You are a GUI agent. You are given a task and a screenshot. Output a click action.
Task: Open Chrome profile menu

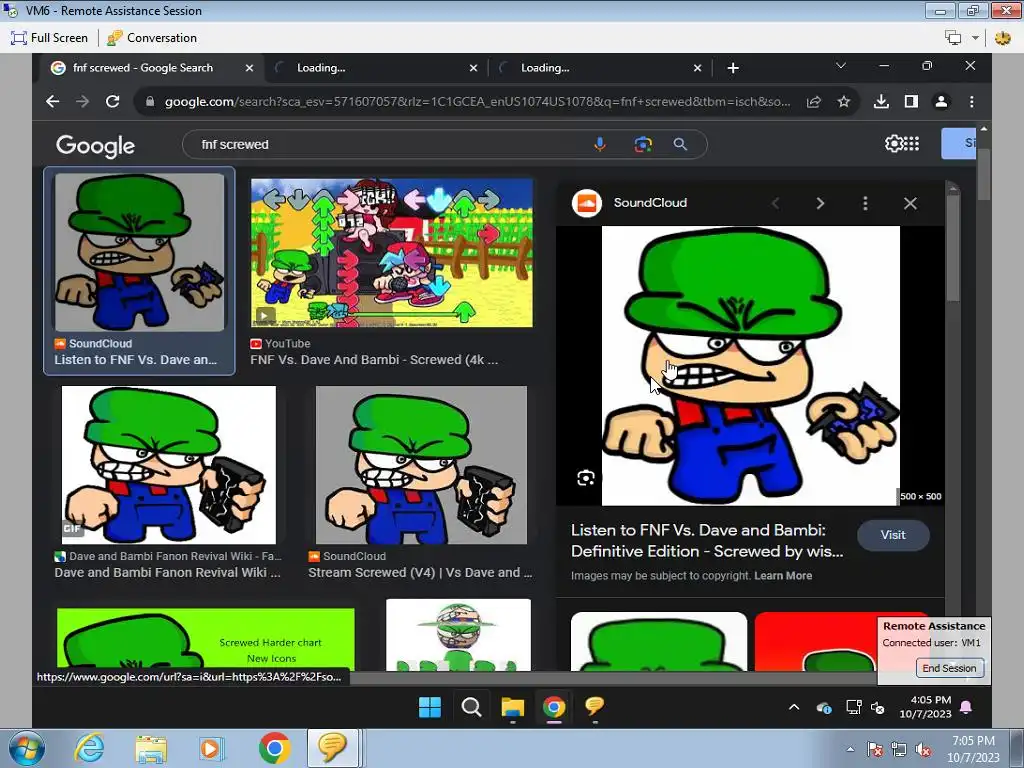click(x=941, y=101)
